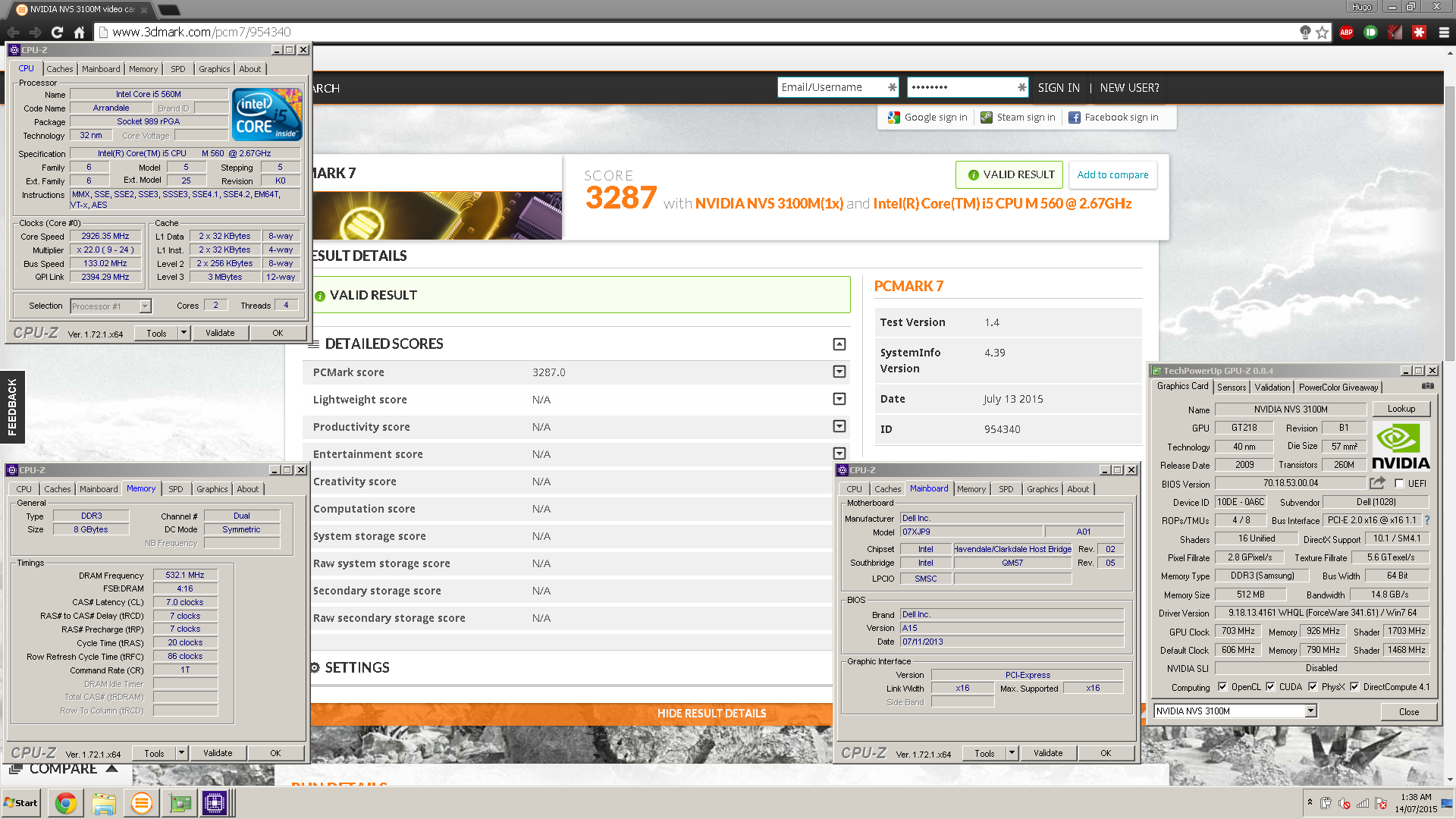This screenshot has height=819, width=1456.
Task: Open the Validation tab in GPU-Z
Action: click(x=1272, y=388)
